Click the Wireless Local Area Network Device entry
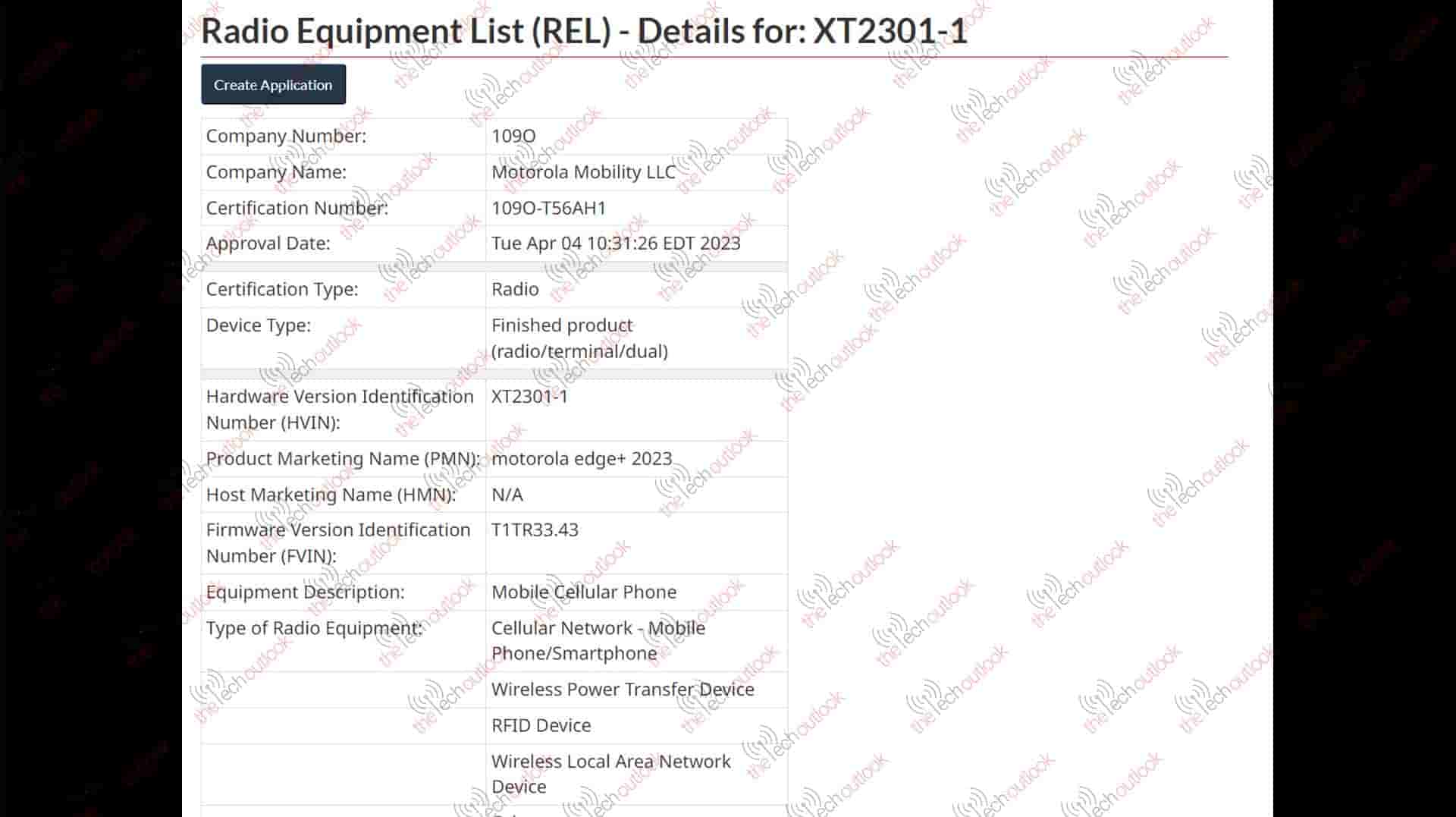 (610, 774)
